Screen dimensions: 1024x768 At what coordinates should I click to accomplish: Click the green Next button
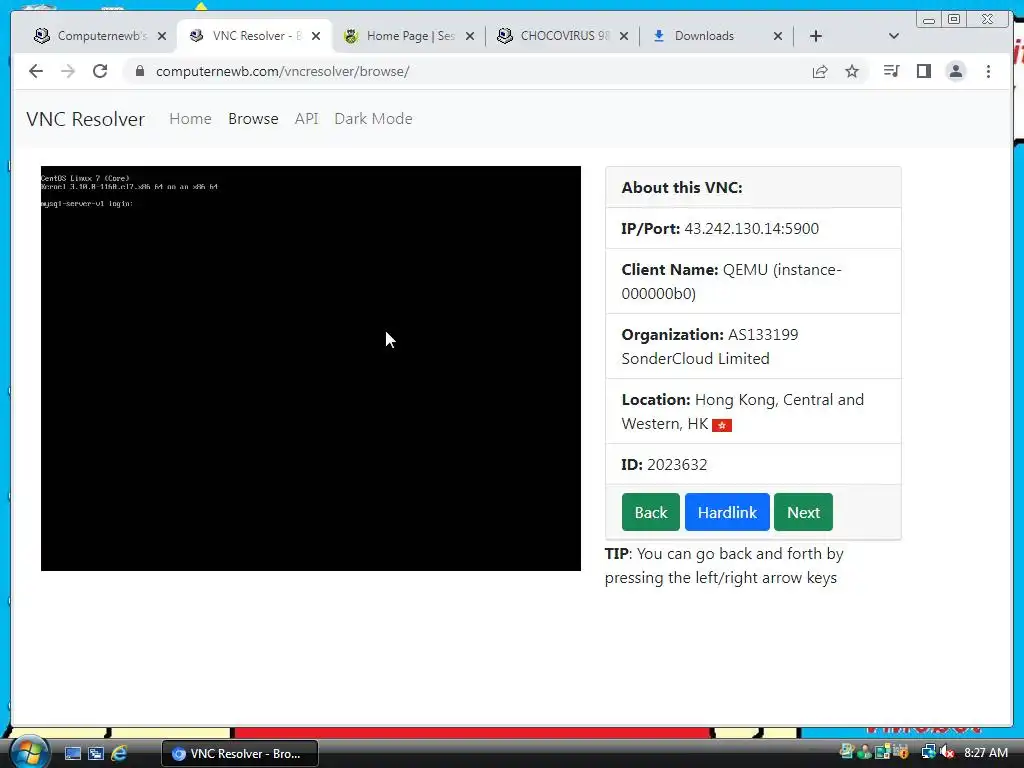click(803, 512)
